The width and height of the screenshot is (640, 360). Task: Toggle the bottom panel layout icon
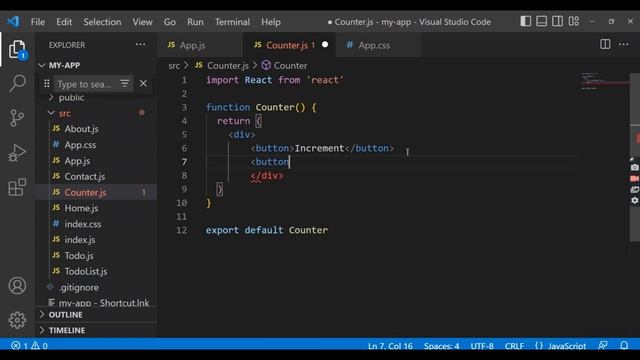pyautogui.click(x=542, y=21)
